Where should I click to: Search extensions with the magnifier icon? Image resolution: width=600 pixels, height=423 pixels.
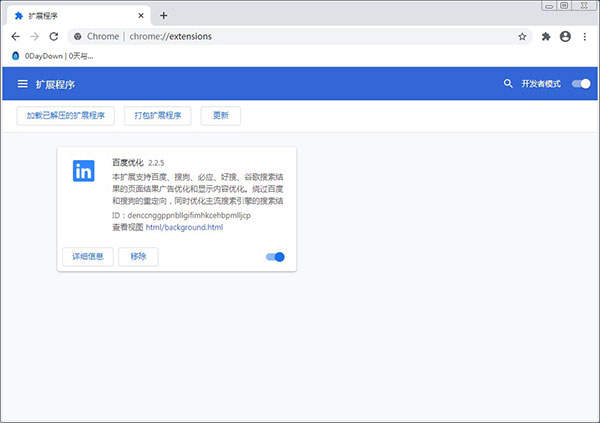tap(508, 83)
